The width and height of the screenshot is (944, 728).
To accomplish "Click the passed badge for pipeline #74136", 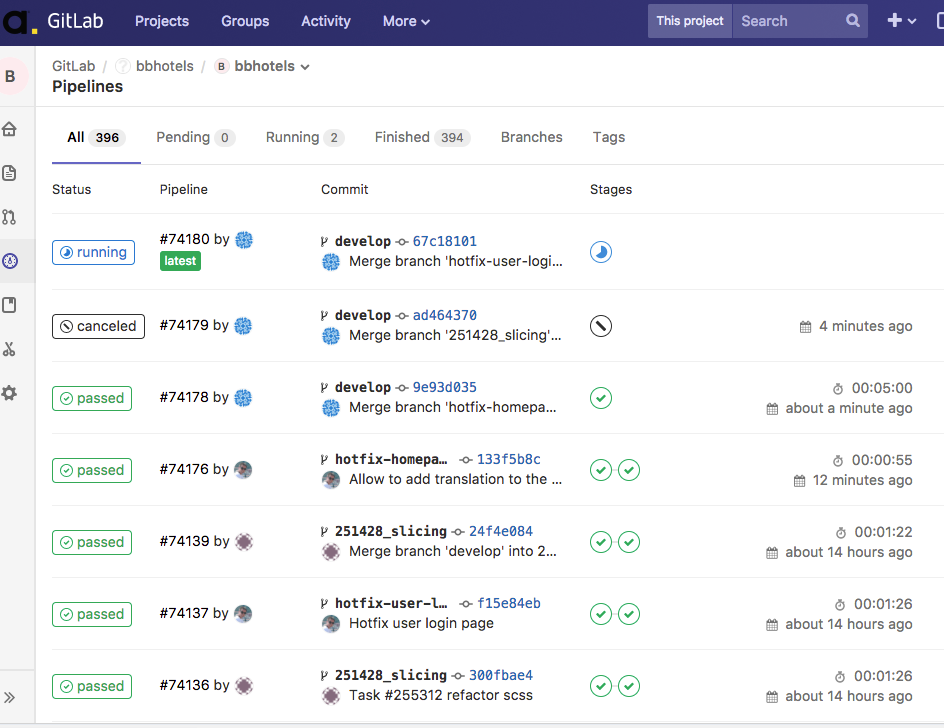I will (x=92, y=686).
